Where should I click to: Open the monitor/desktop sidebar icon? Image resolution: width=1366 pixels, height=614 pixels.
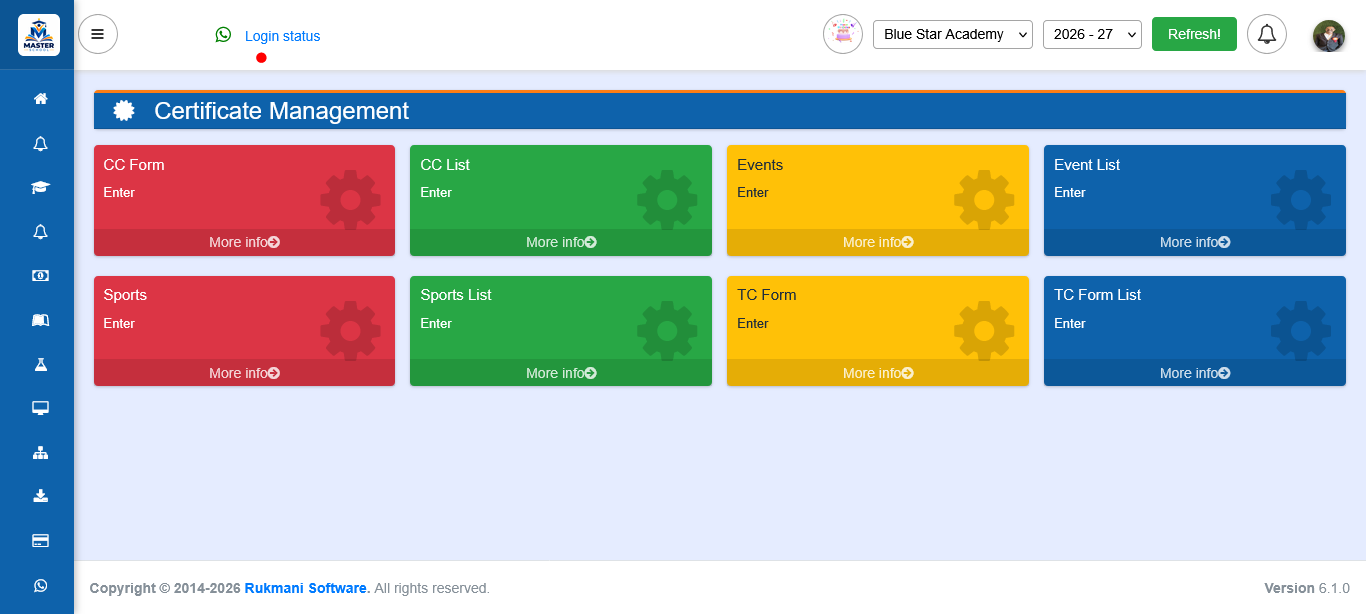tap(40, 408)
